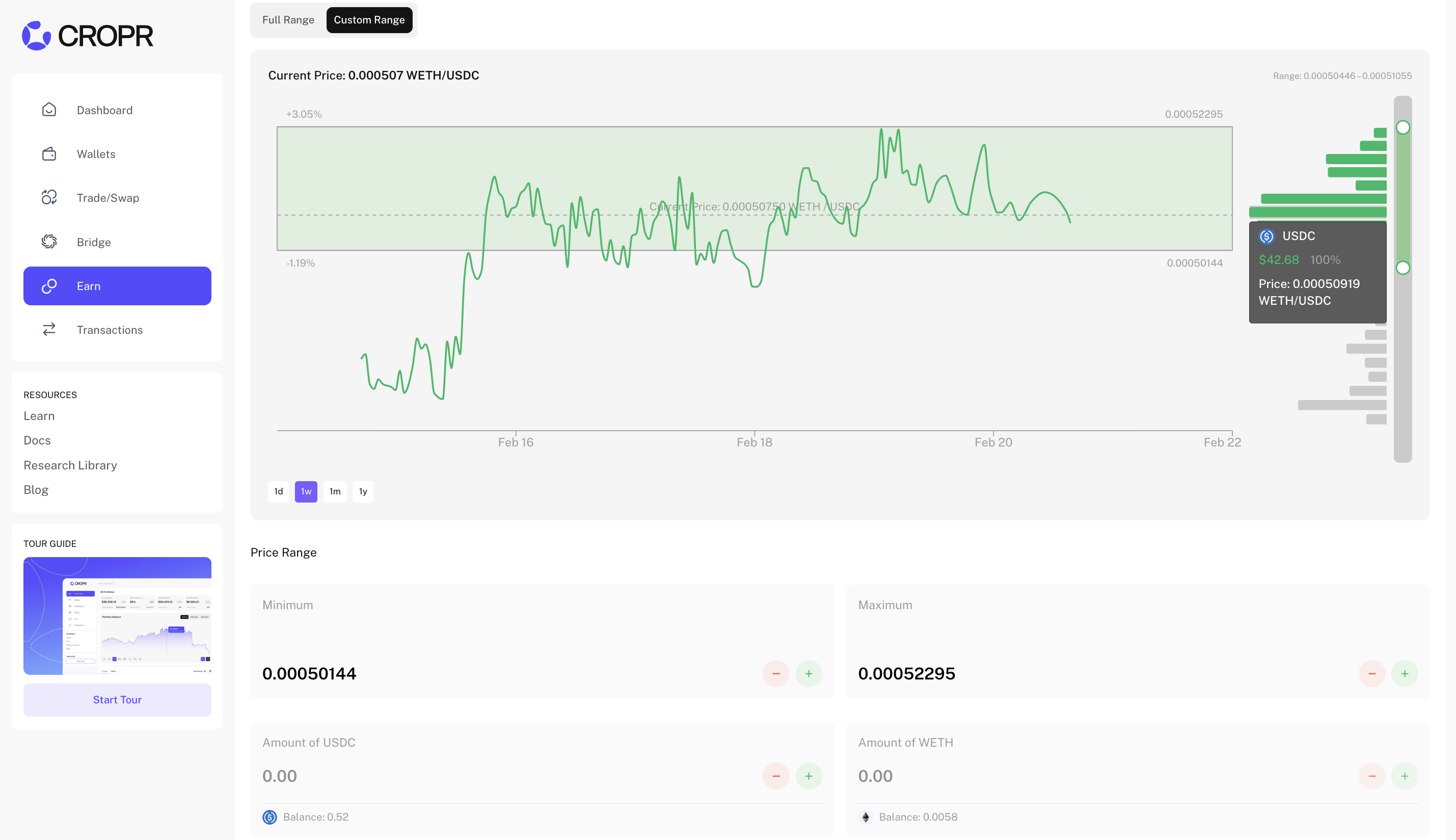Click the USDC Balance: 0.52 text
This screenshot has height=840, width=1456.
coord(315,817)
